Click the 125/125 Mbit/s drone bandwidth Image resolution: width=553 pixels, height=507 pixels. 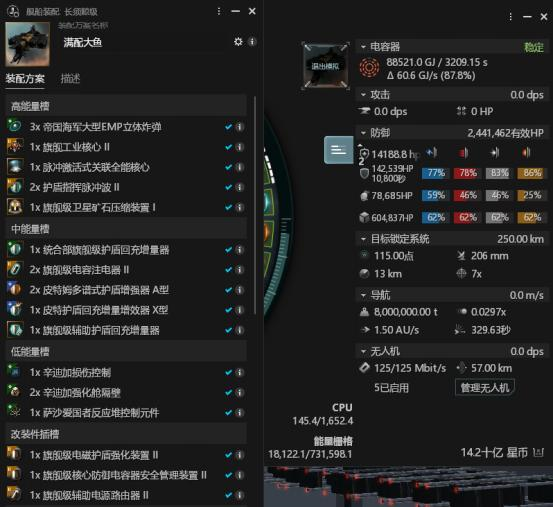coord(410,368)
